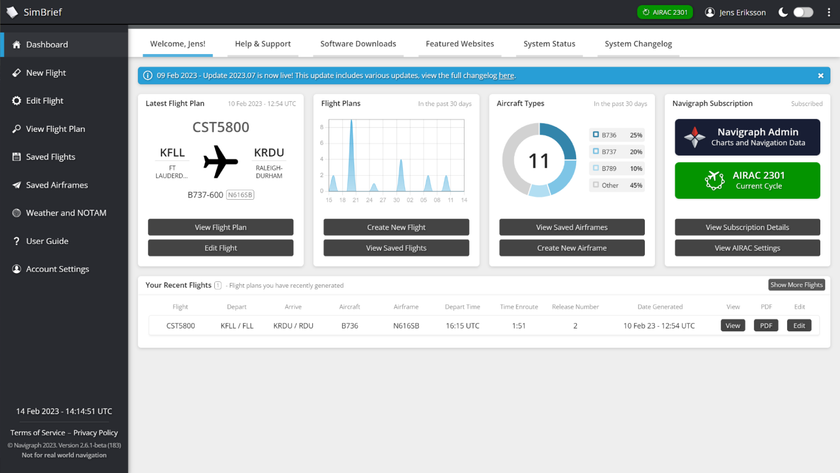The image size is (840, 473).
Task: Open the three-dot options menu
Action: pos(829,12)
